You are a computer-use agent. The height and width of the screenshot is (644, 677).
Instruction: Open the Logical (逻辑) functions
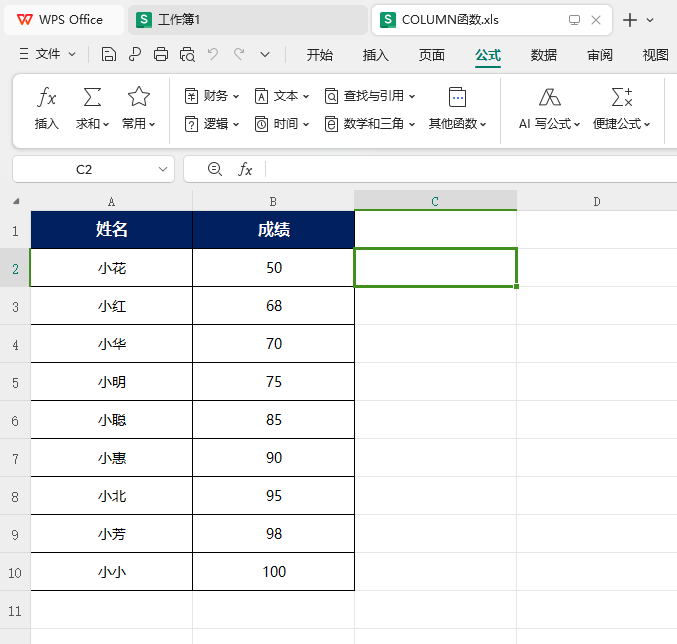click(x=212, y=124)
